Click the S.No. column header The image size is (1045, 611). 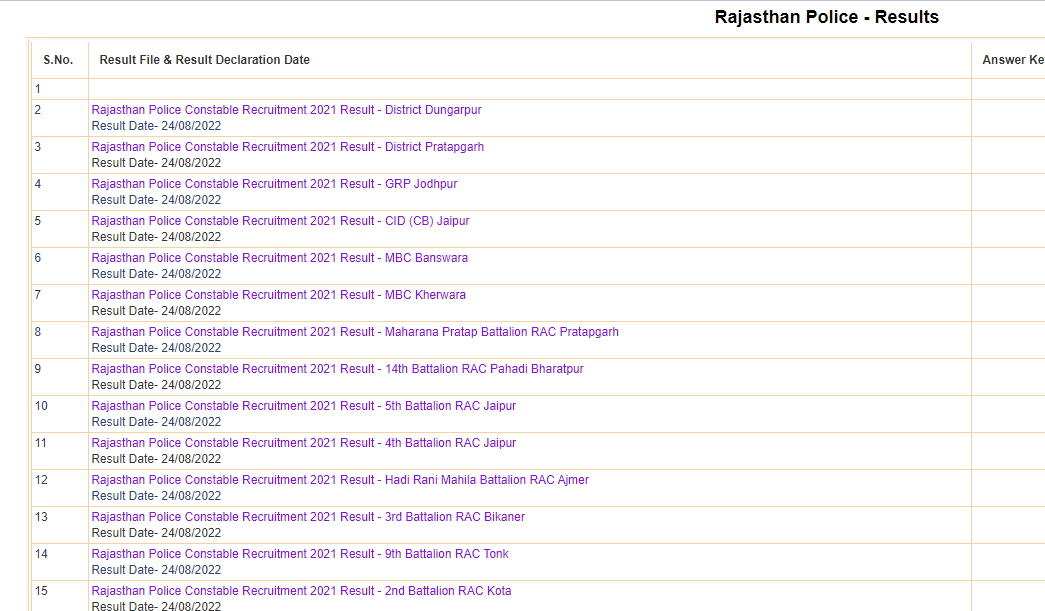[x=58, y=60]
